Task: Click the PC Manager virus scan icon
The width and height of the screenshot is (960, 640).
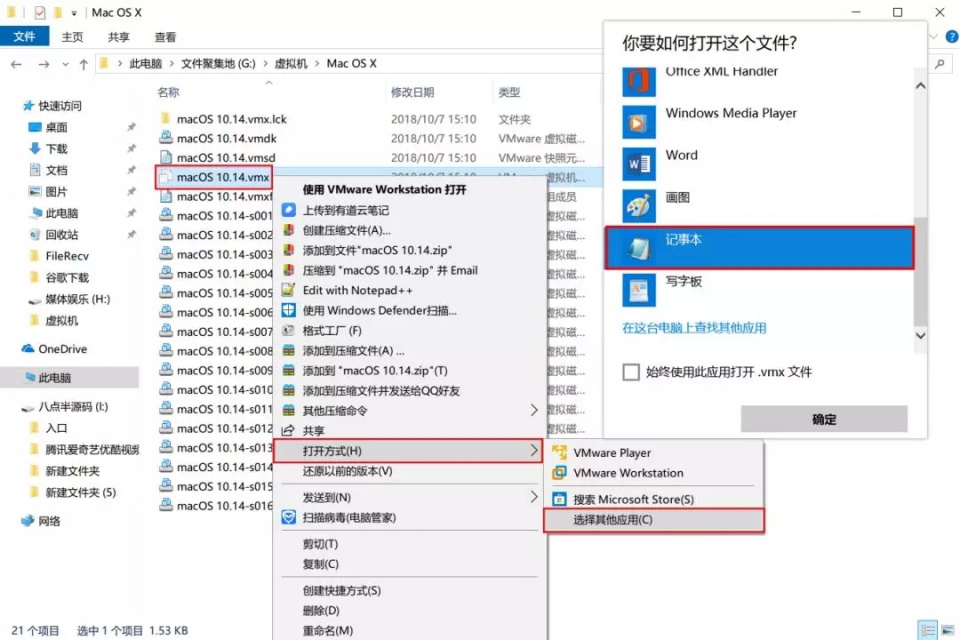Action: pos(288,518)
